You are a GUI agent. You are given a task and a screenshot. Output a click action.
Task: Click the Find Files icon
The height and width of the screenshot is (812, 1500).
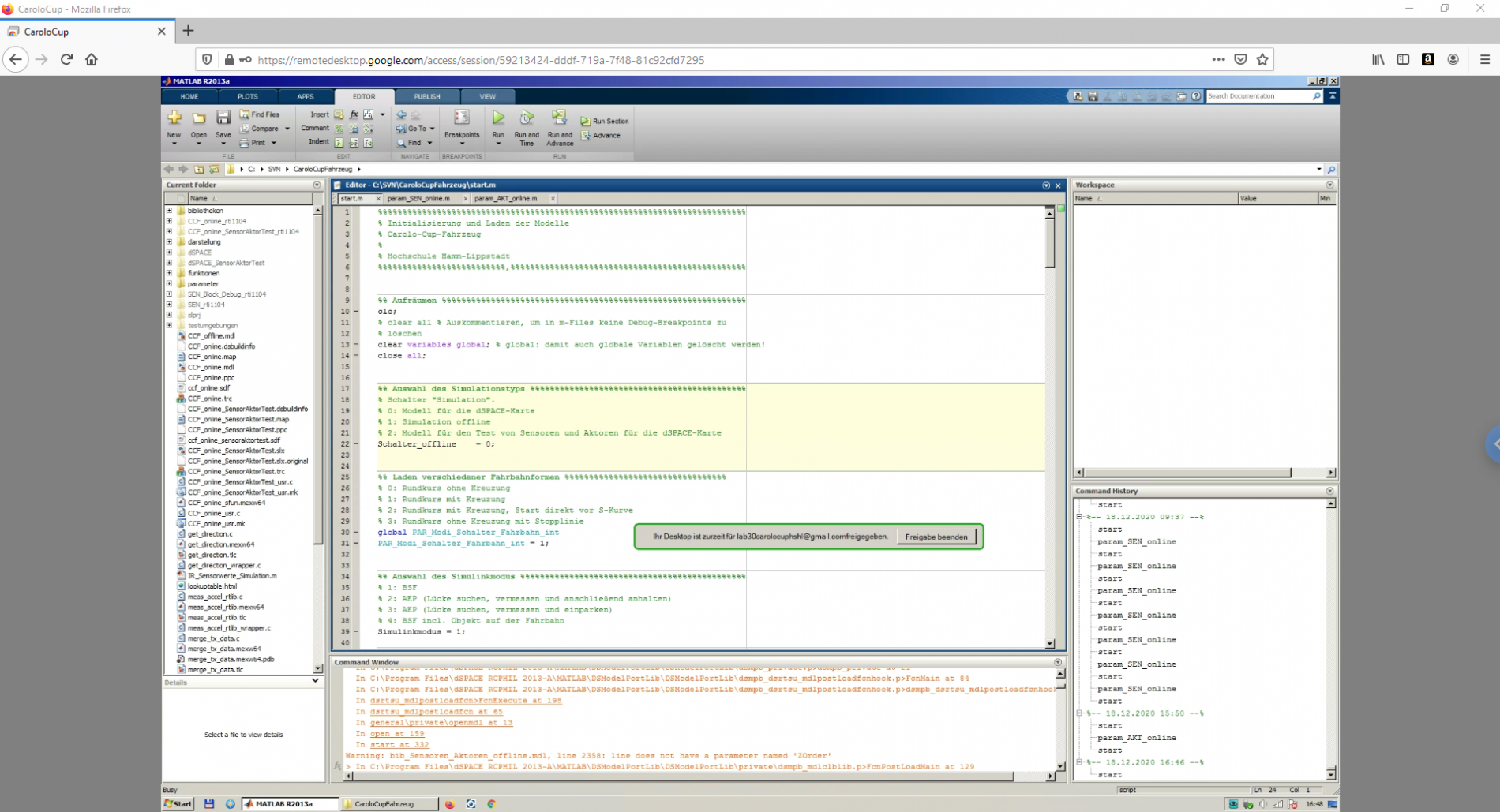[x=245, y=114]
